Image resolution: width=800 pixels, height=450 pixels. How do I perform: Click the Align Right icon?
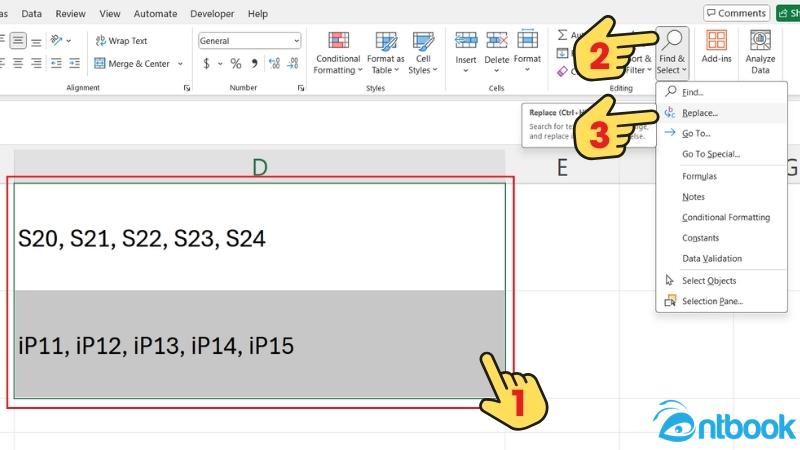point(36,63)
